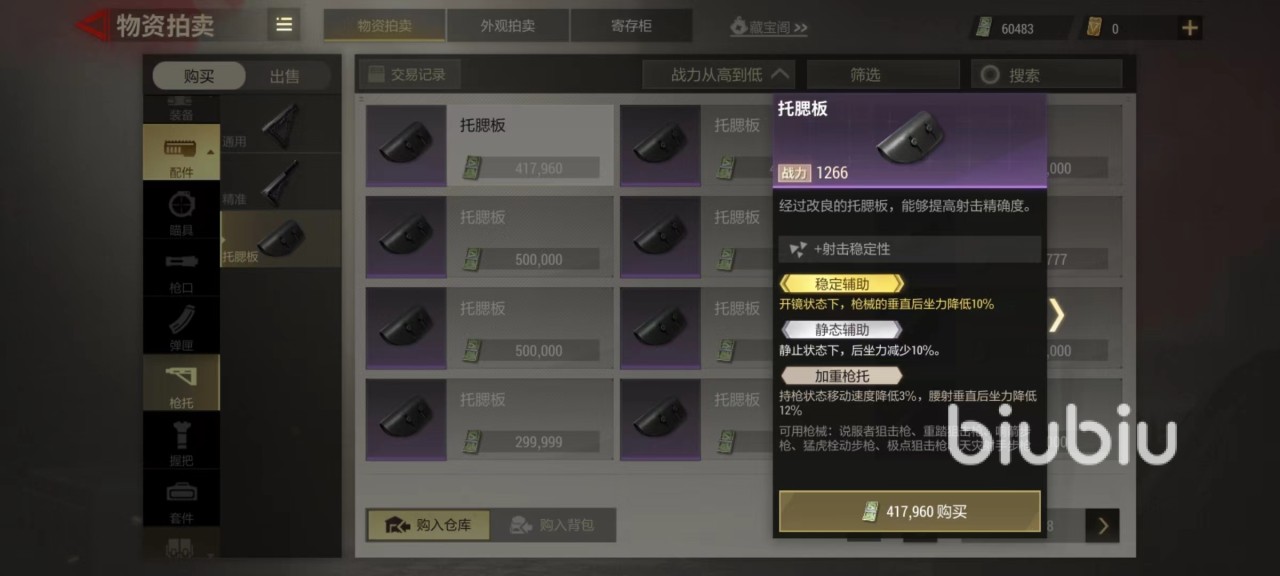Choose 购入仓库 purchase destination option
This screenshot has width=1280, height=576.
click(x=428, y=525)
